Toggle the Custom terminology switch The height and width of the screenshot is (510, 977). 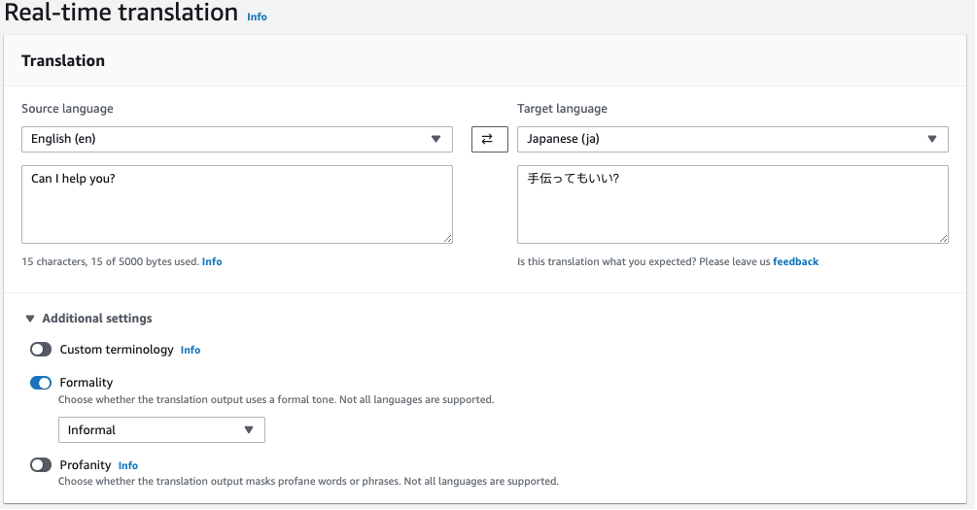(41, 350)
